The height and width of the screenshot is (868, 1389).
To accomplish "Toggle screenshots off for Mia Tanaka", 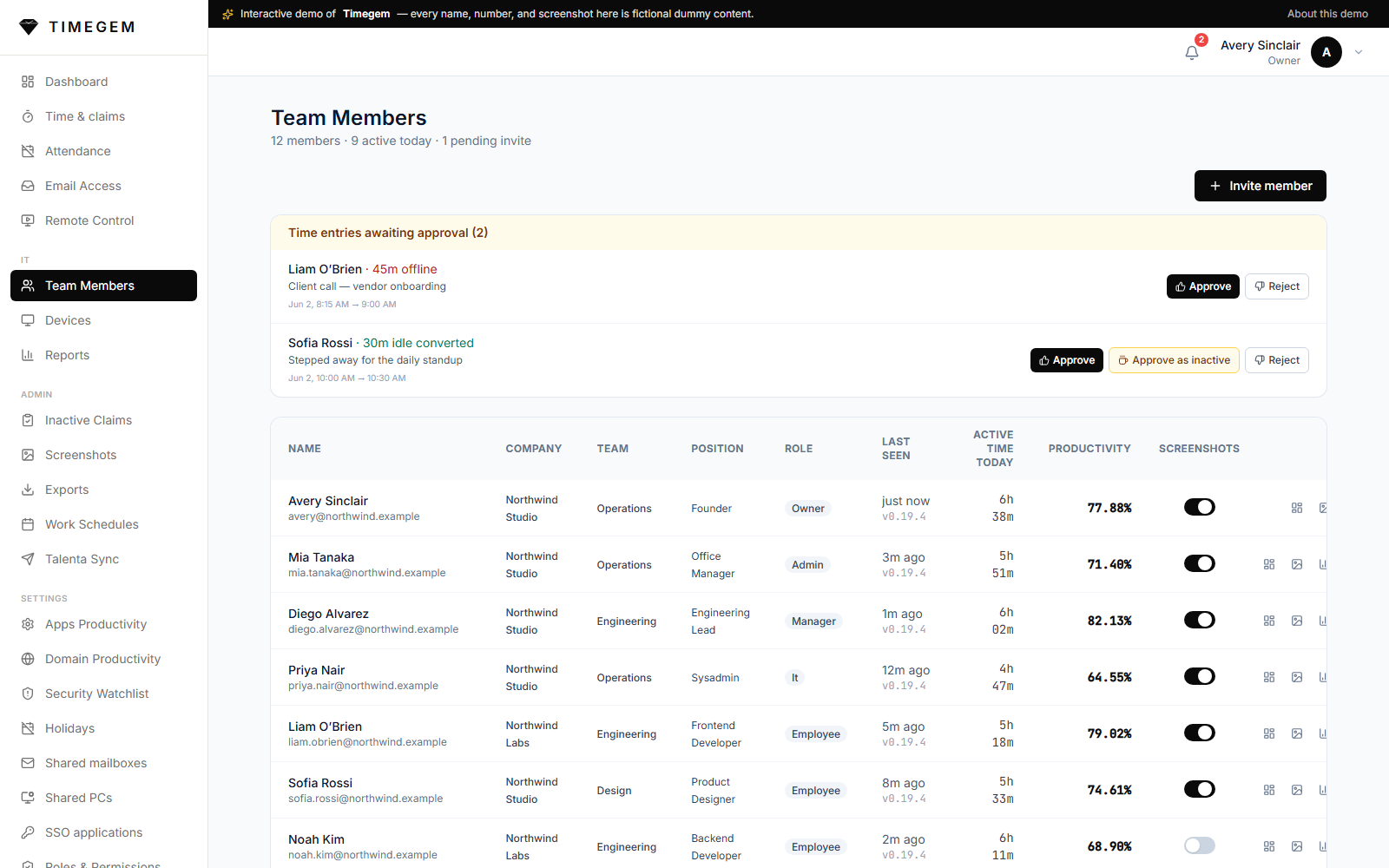I will [x=1200, y=563].
